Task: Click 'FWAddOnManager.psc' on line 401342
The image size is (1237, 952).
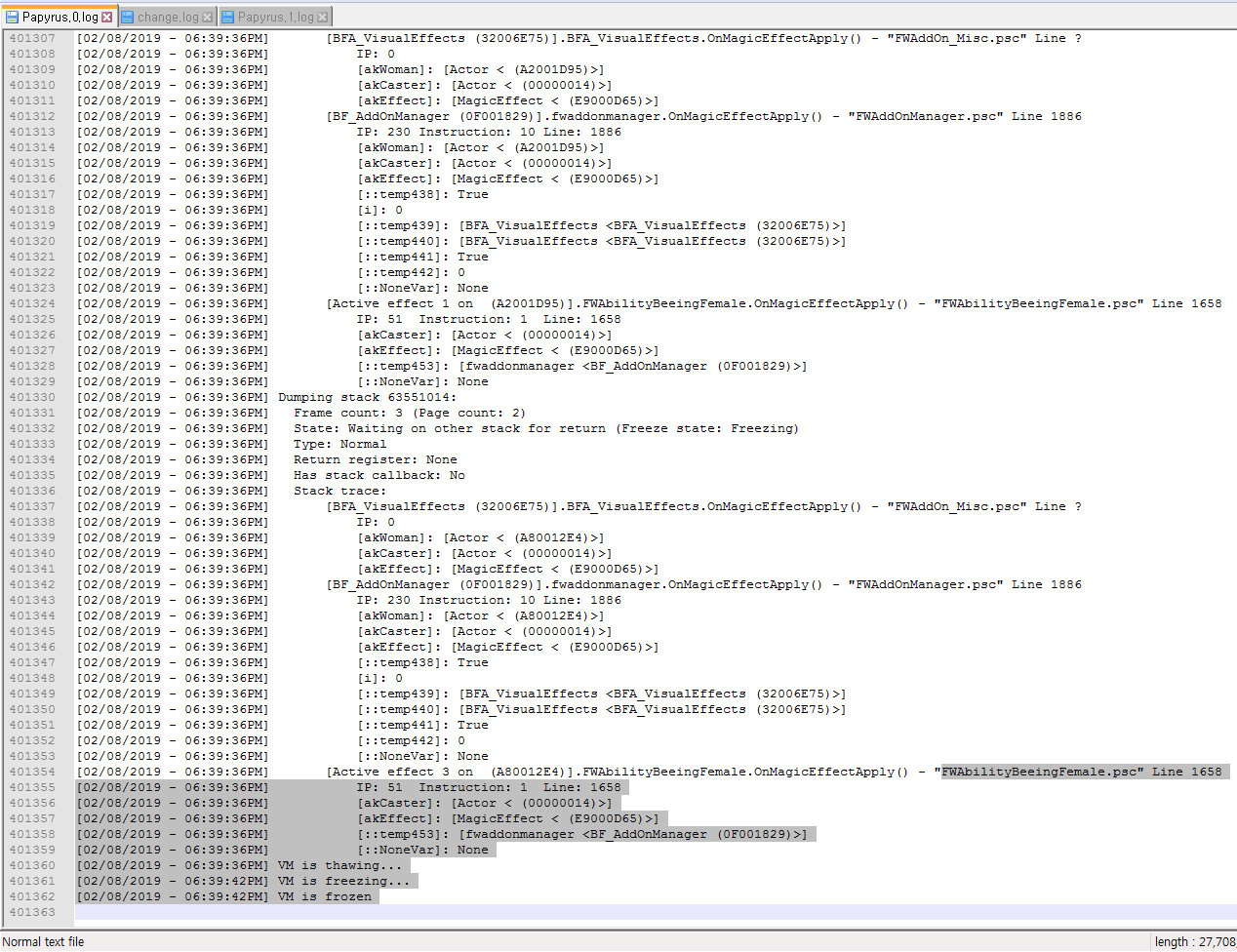Action: [x=927, y=584]
